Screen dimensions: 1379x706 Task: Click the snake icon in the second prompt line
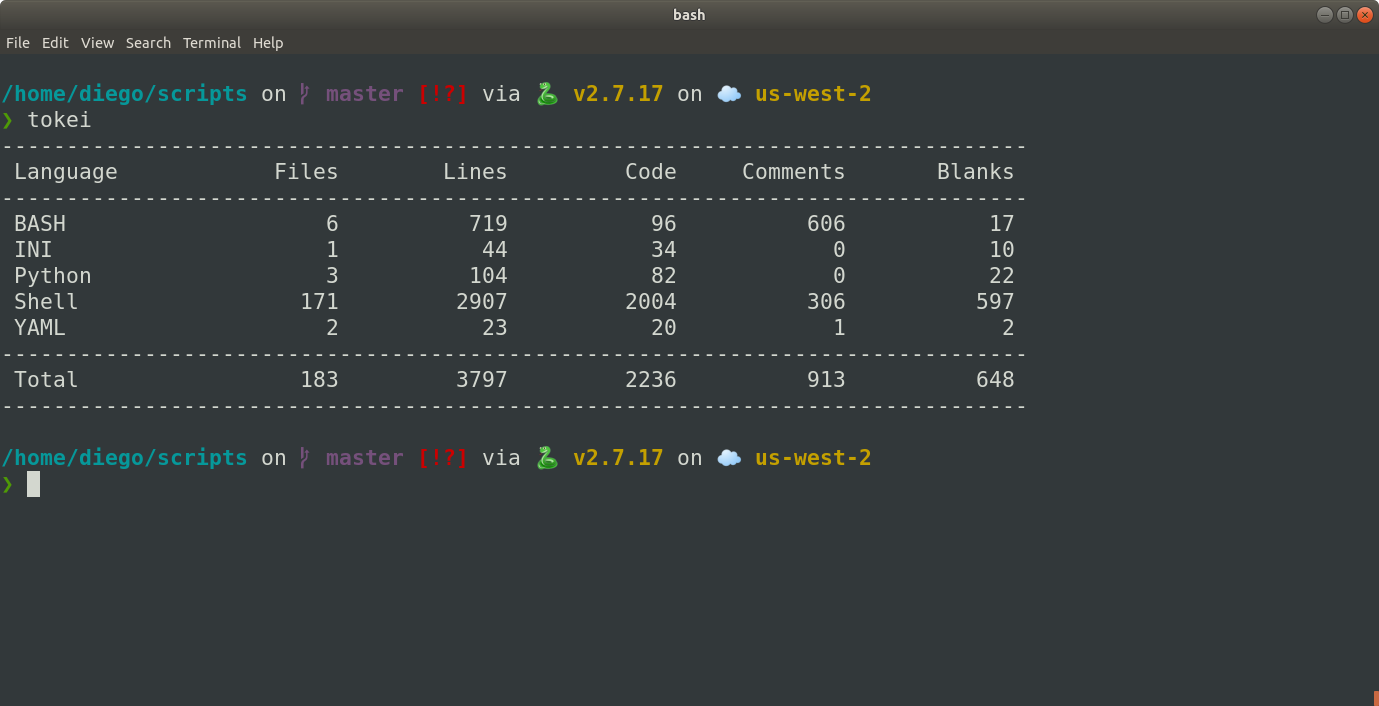click(546, 457)
